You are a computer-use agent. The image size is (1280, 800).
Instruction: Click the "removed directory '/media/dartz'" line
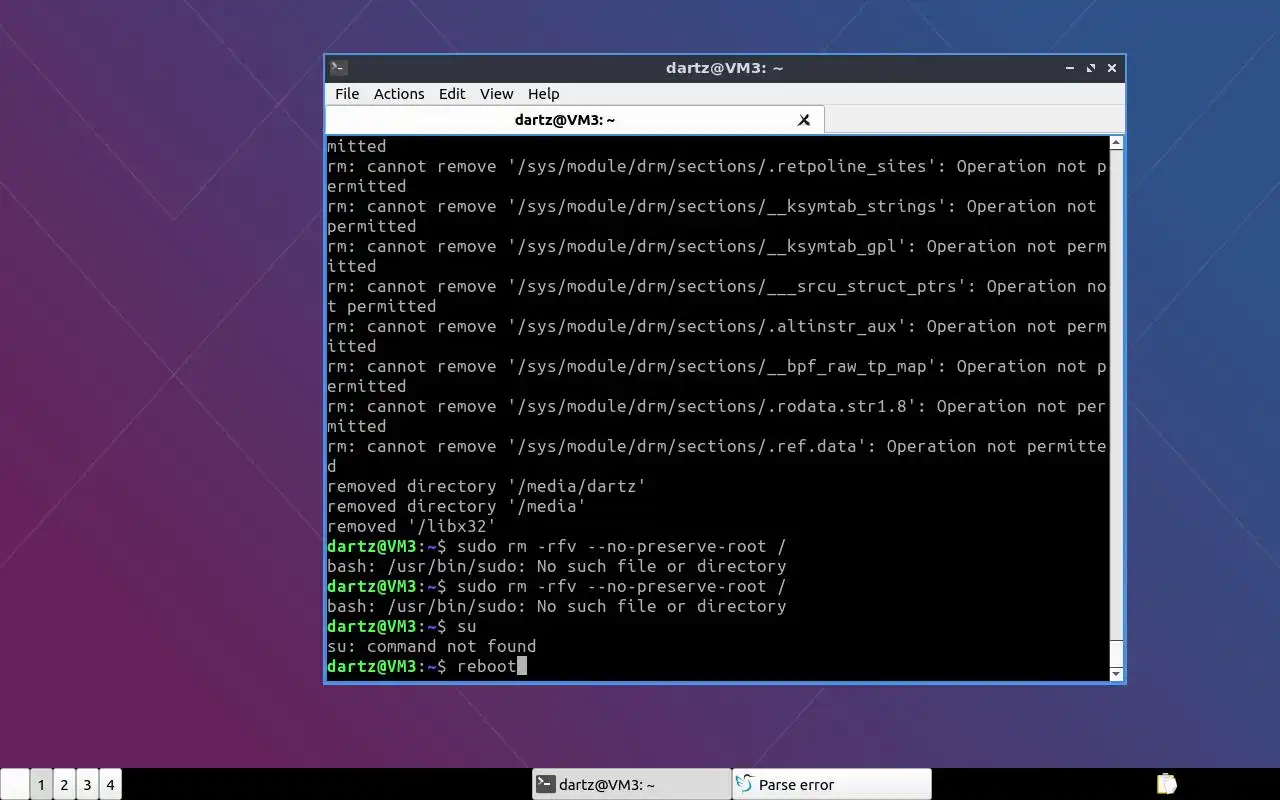pyautogui.click(x=486, y=486)
